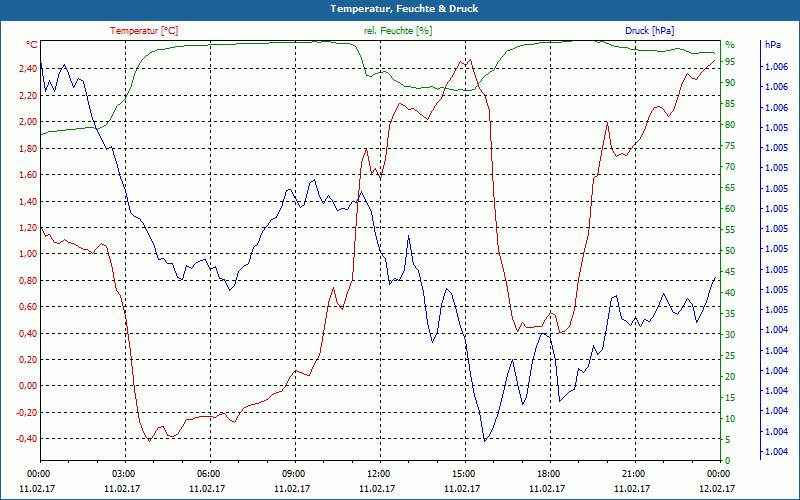Click the '30' humidity axis value
This screenshot has width=800, height=500.
coord(730,335)
